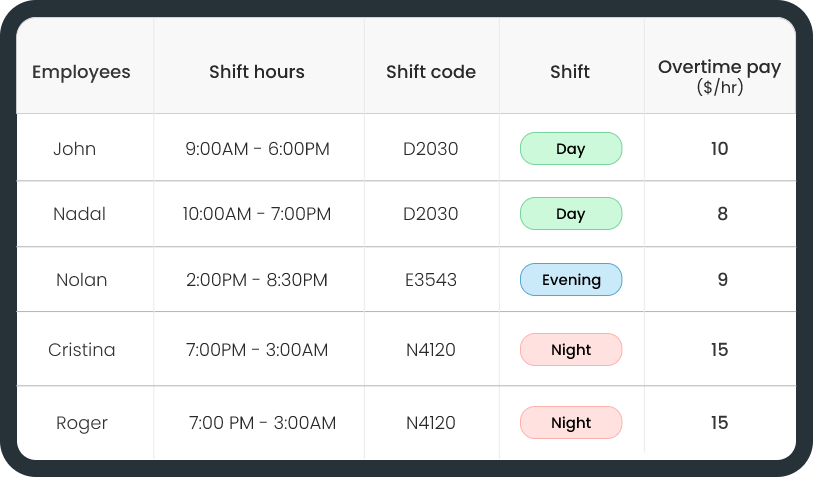Select the Day badge in Nadal's row
The height and width of the screenshot is (477, 813).
[x=571, y=214]
